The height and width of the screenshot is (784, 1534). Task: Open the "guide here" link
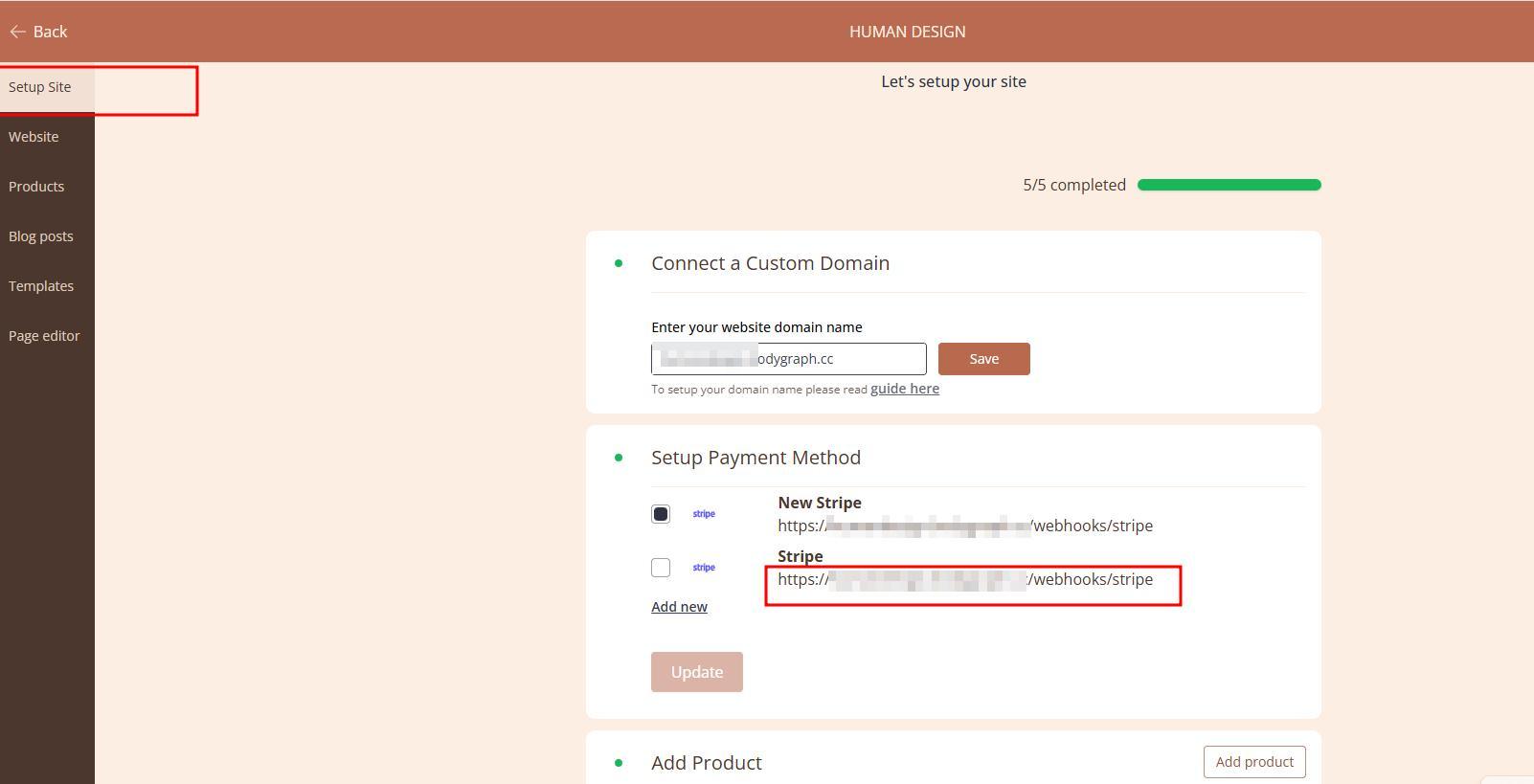(904, 389)
